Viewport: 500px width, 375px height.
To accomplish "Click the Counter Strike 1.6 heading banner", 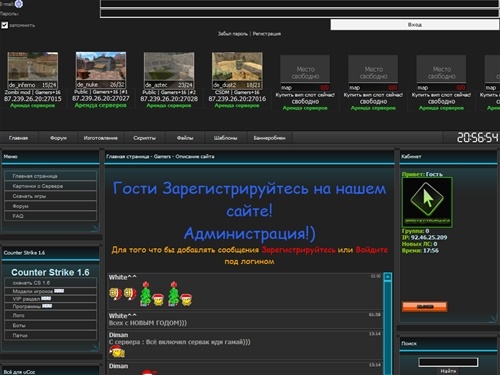I will pos(50,272).
